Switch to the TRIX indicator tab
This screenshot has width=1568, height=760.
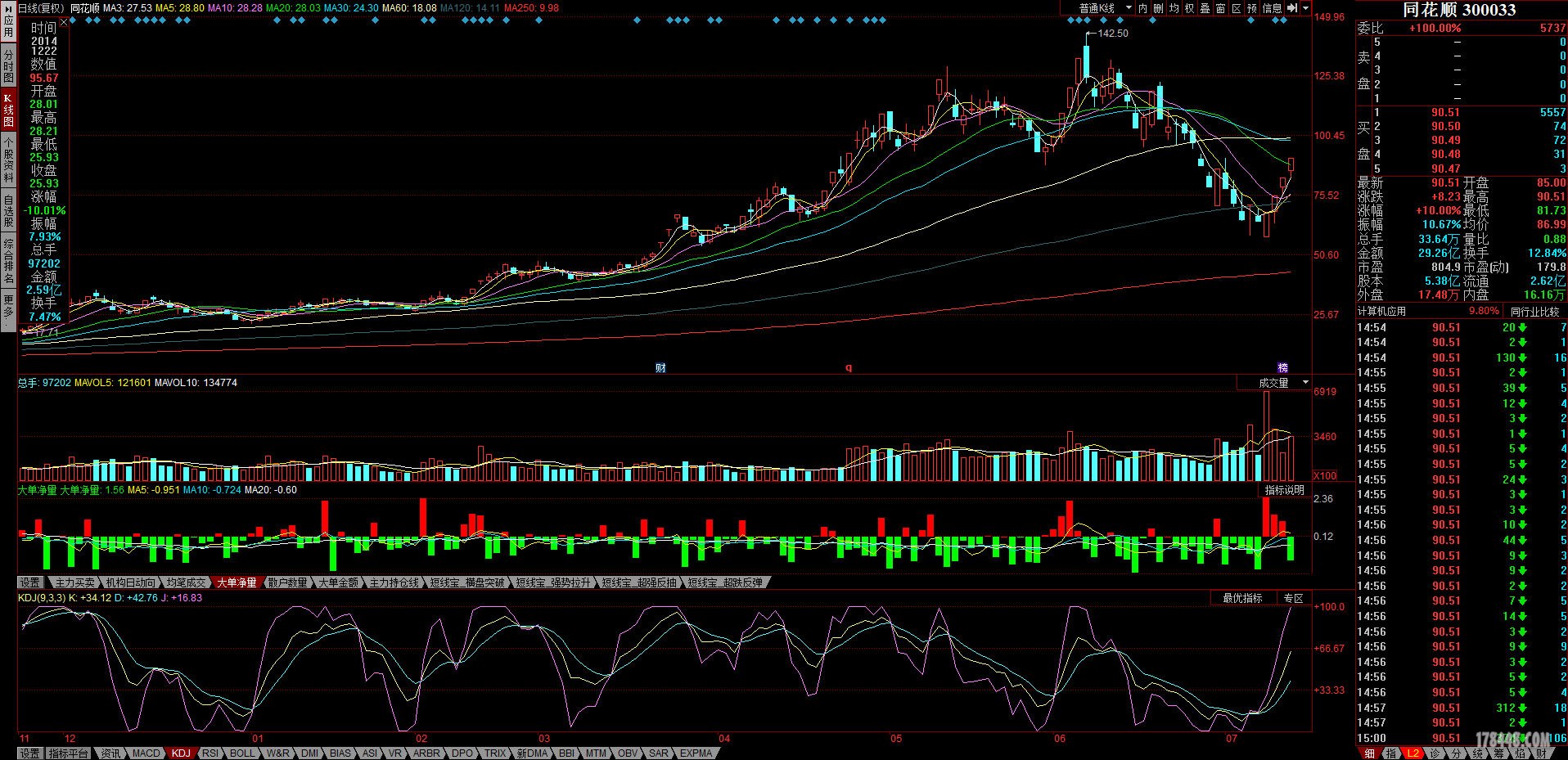click(495, 753)
